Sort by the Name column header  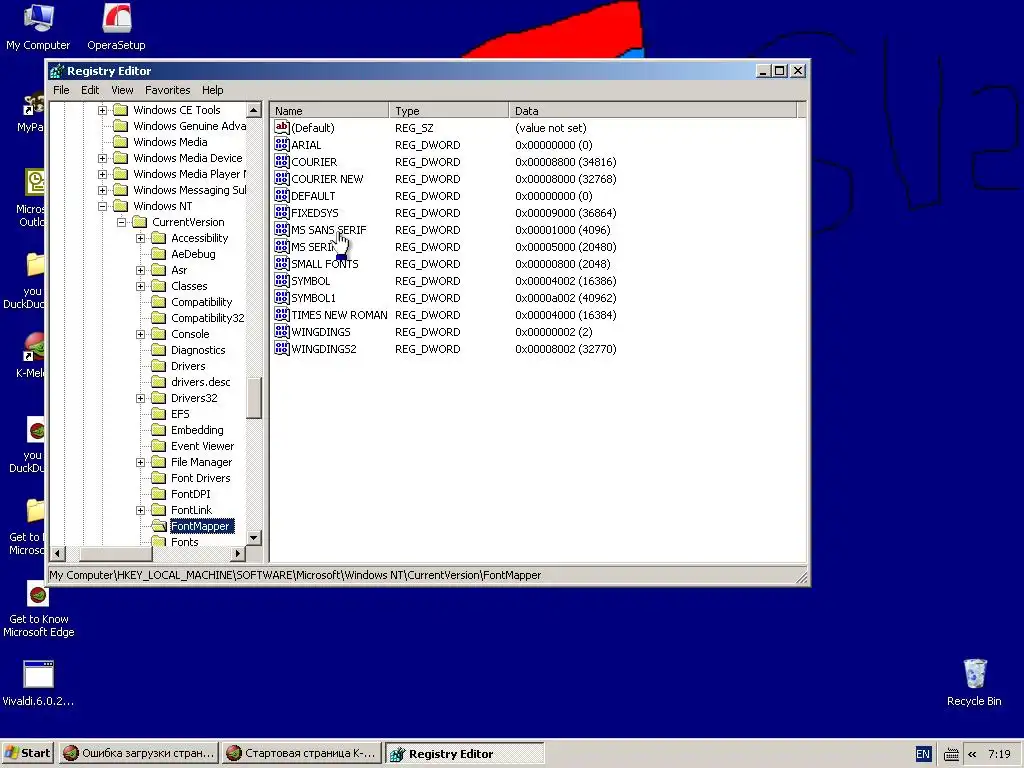point(330,110)
